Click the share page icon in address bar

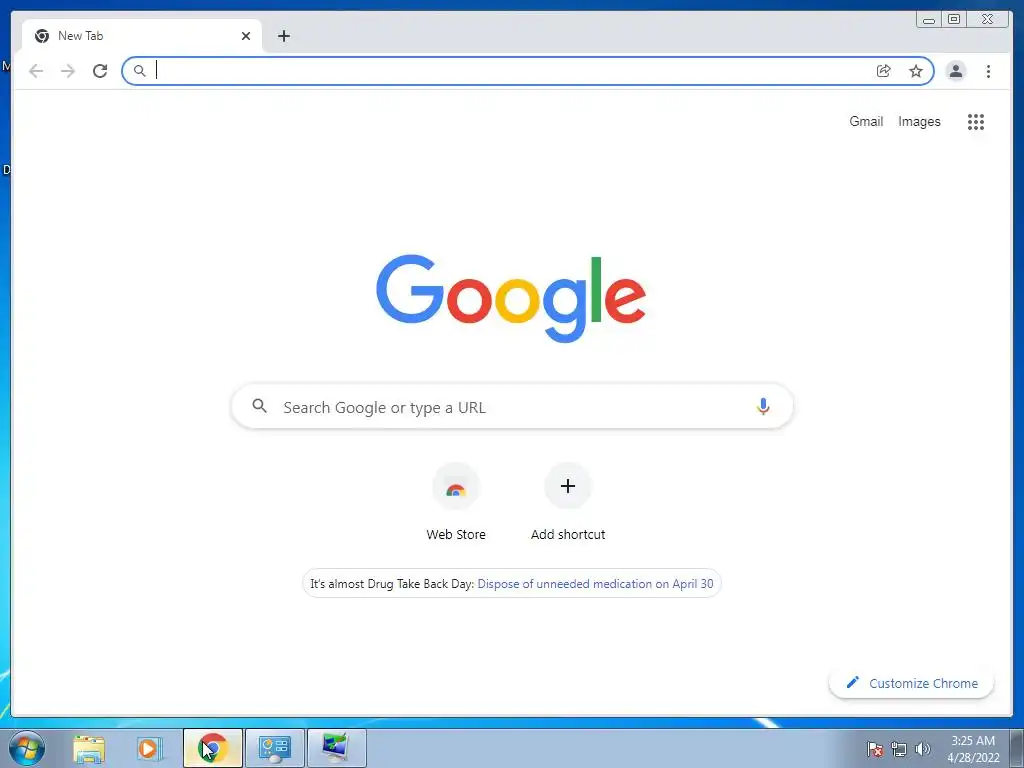[884, 71]
